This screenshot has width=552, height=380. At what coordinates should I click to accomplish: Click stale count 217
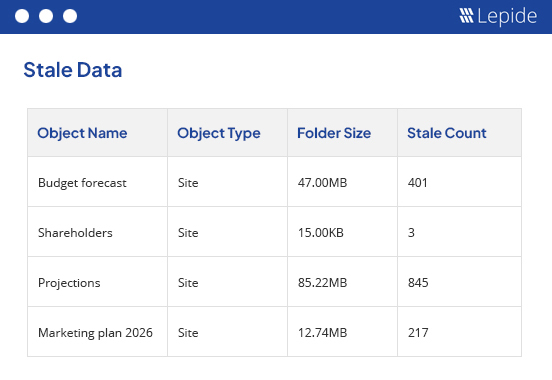(418, 333)
